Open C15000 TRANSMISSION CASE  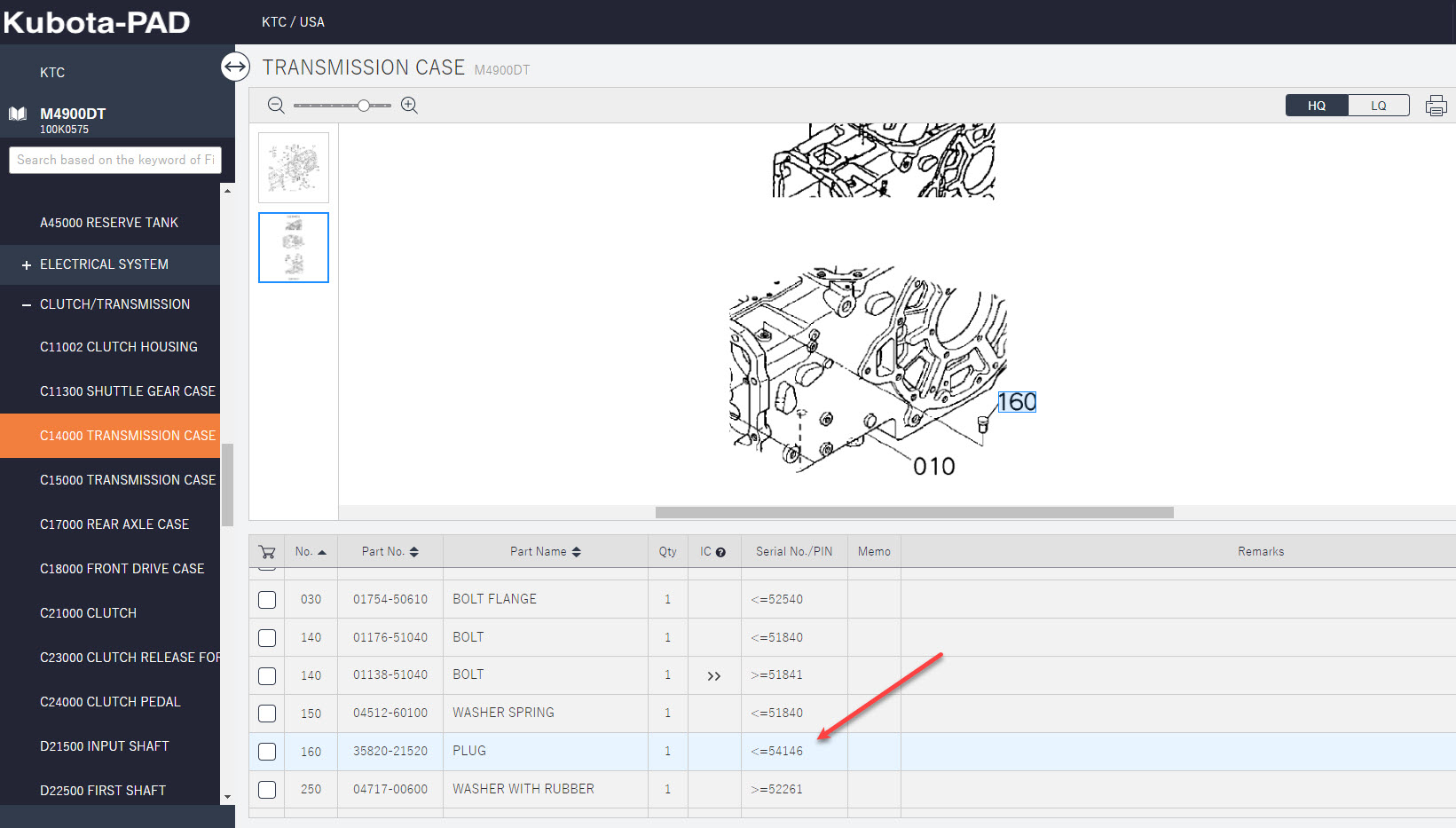128,480
